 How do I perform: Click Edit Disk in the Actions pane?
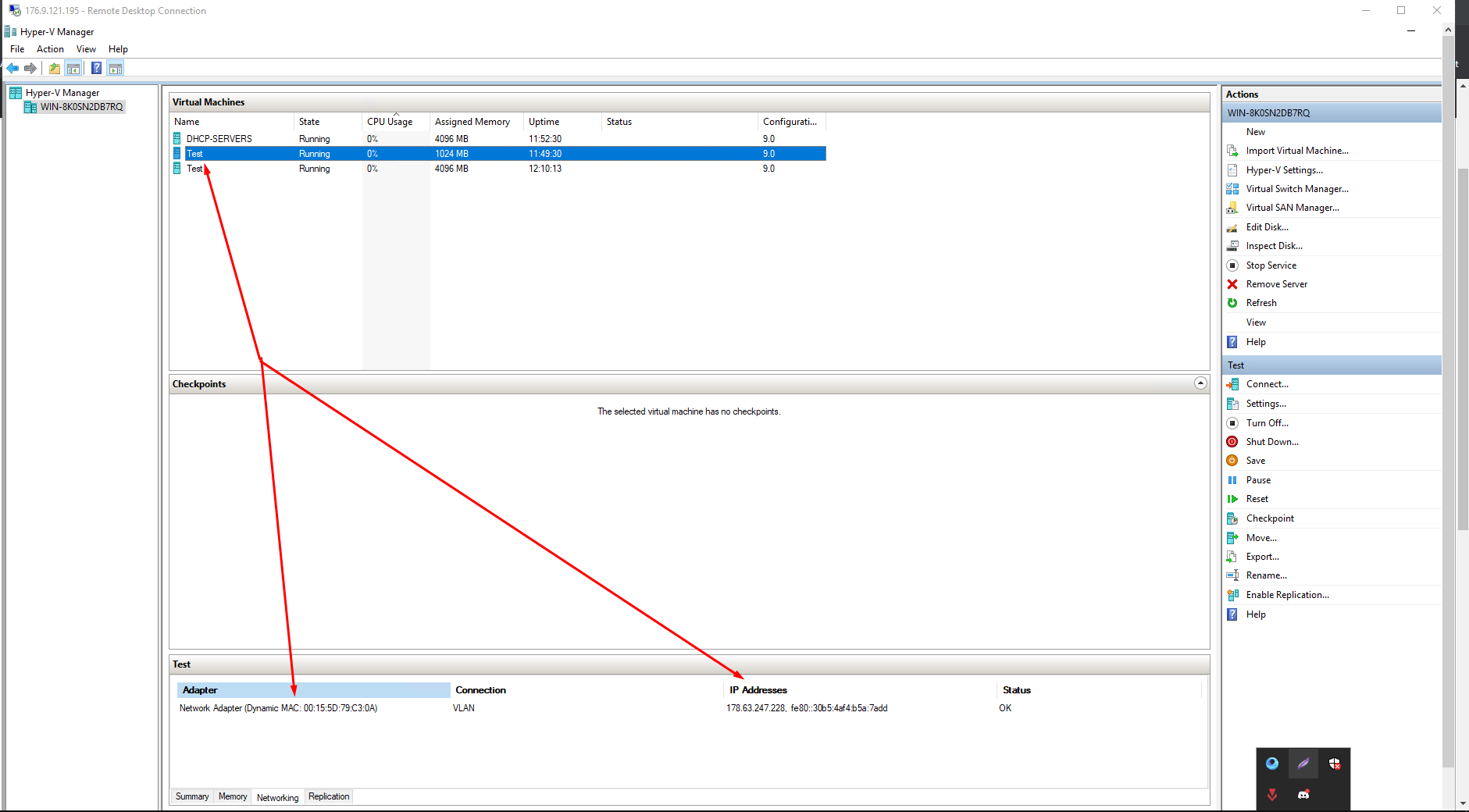click(x=1266, y=226)
